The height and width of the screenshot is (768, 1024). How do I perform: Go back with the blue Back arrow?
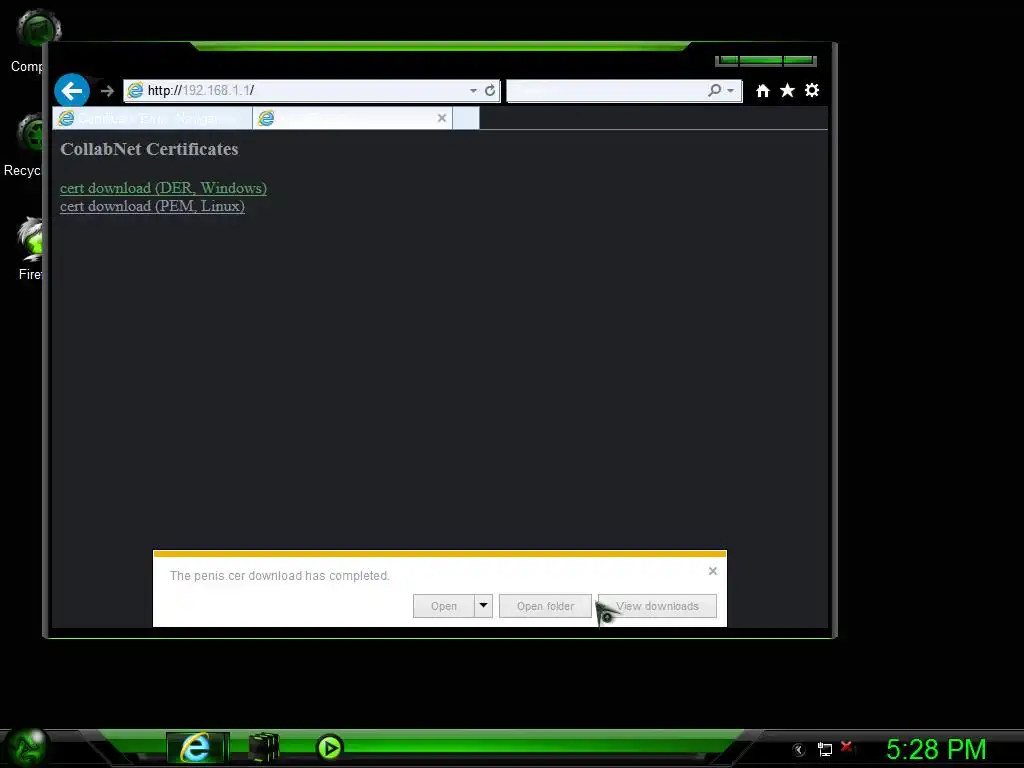tap(72, 90)
